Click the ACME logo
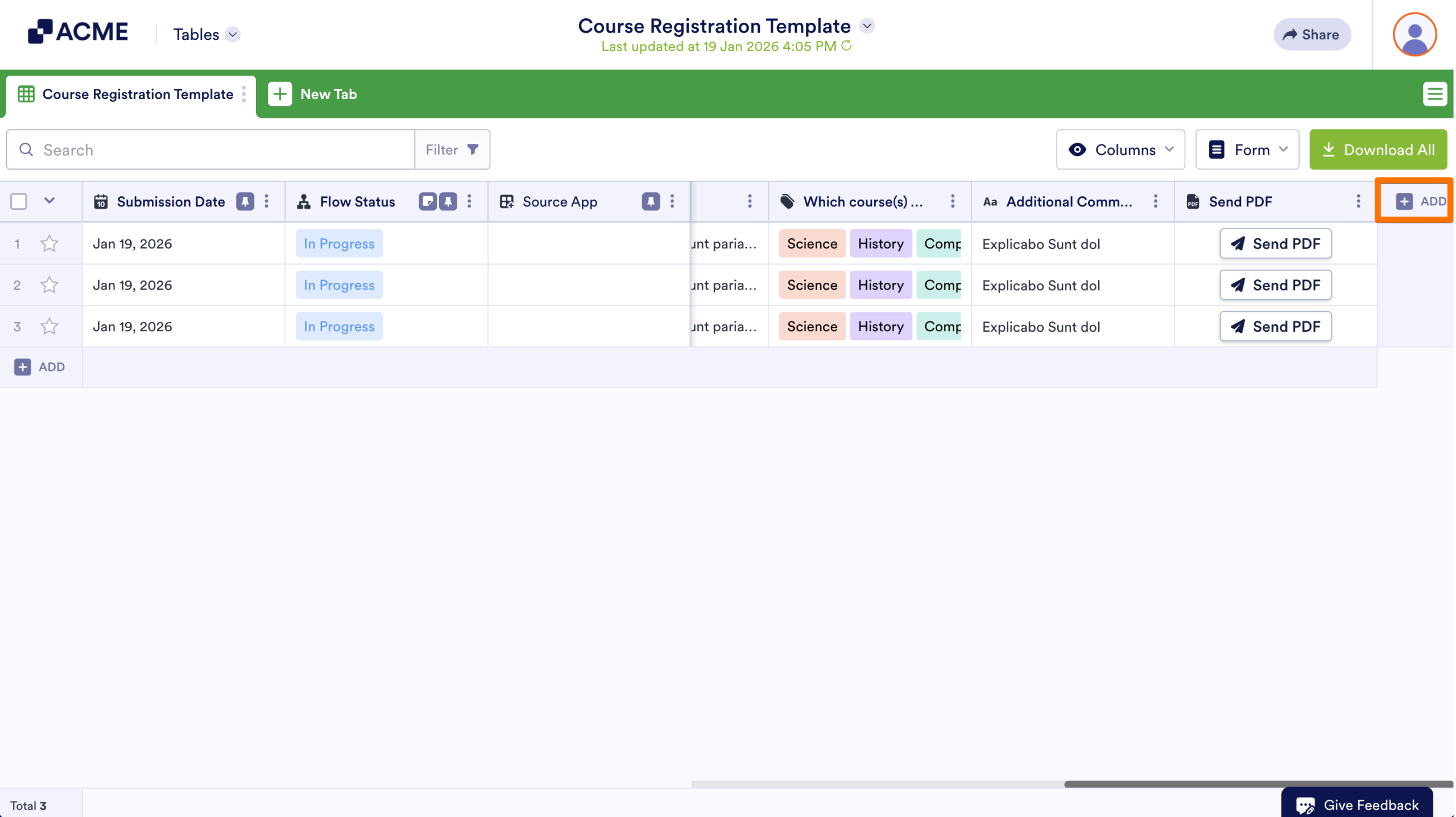 77,31
